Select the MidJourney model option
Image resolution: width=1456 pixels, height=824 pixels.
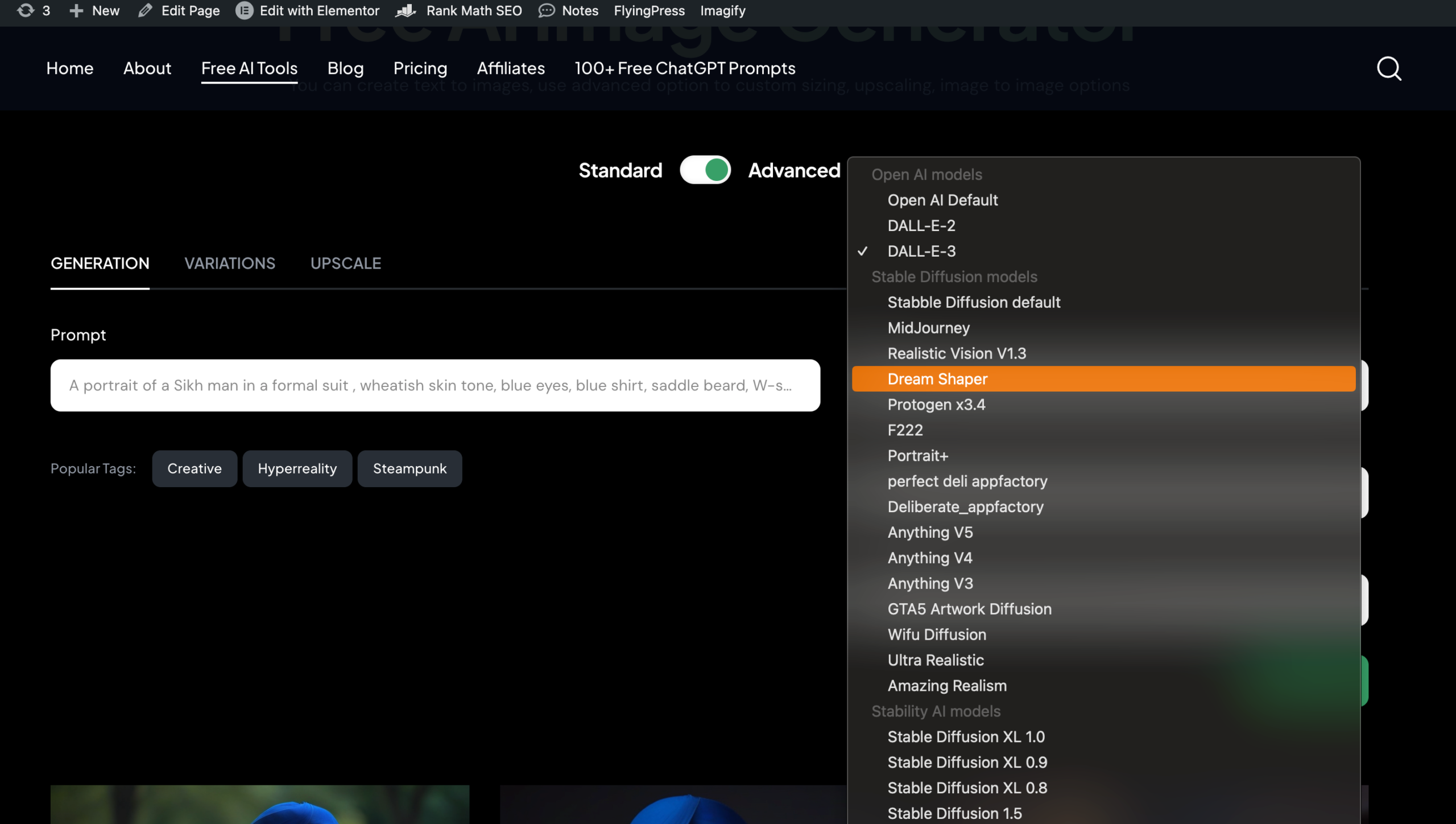click(928, 328)
